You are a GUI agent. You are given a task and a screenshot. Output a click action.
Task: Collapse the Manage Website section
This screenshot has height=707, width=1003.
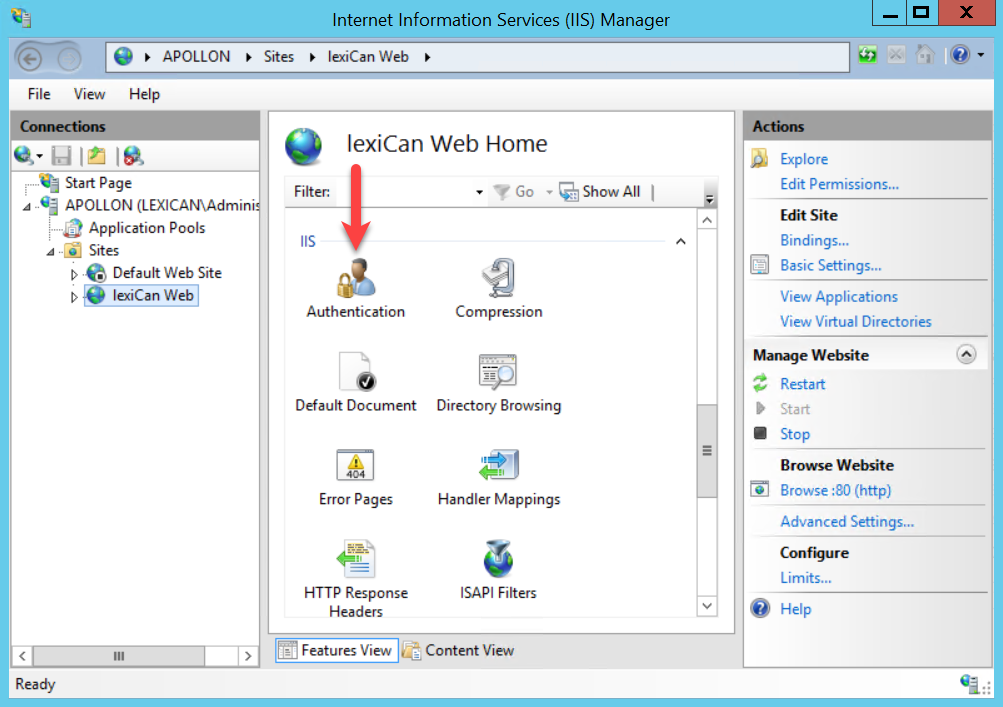[965, 355]
